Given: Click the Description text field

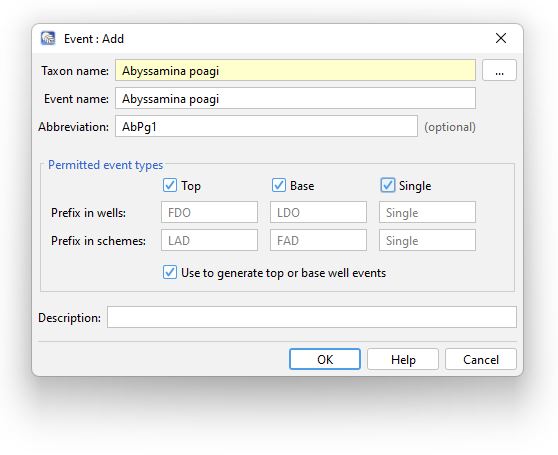Looking at the screenshot, I should 312,317.
